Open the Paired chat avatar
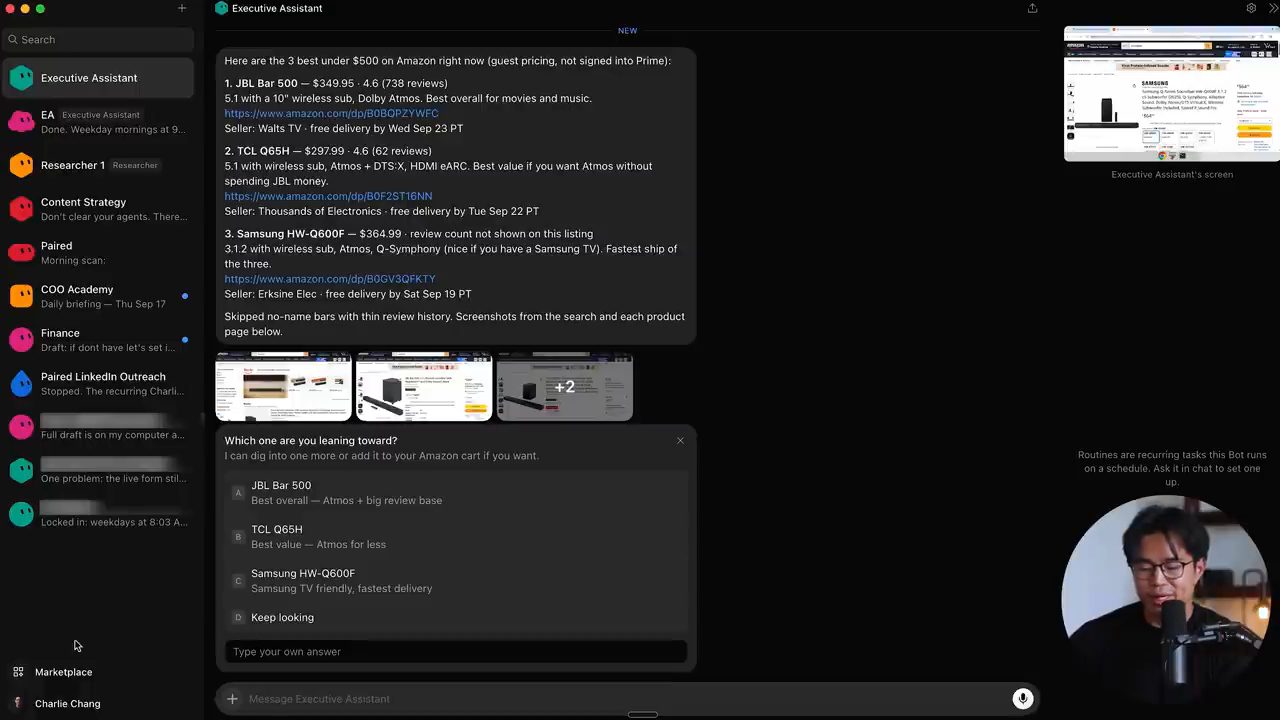This screenshot has height=720, width=1280. [x=21, y=252]
